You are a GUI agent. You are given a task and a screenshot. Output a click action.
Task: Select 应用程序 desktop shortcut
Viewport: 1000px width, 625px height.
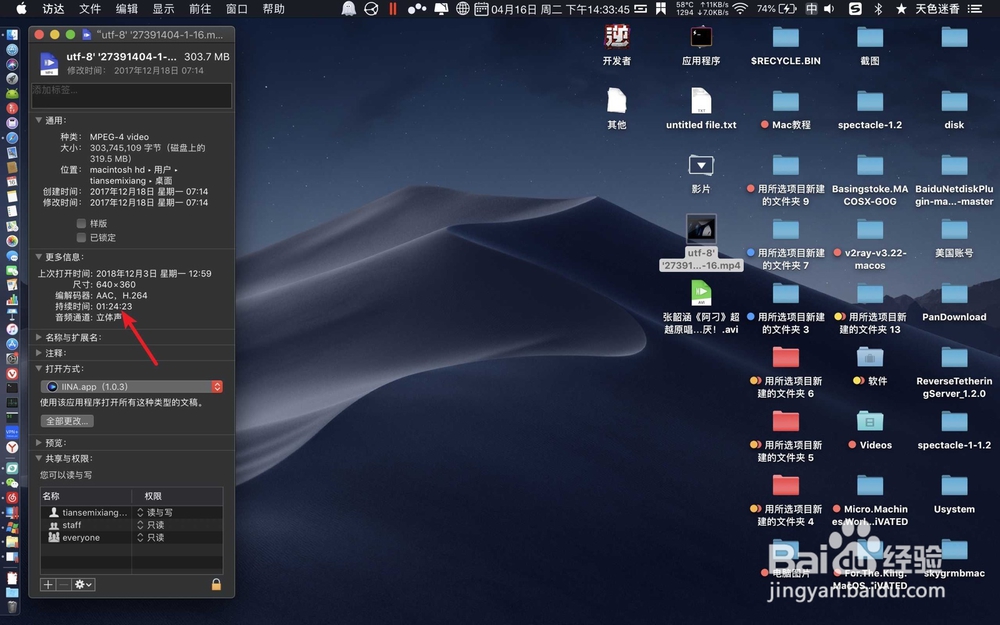(701, 45)
